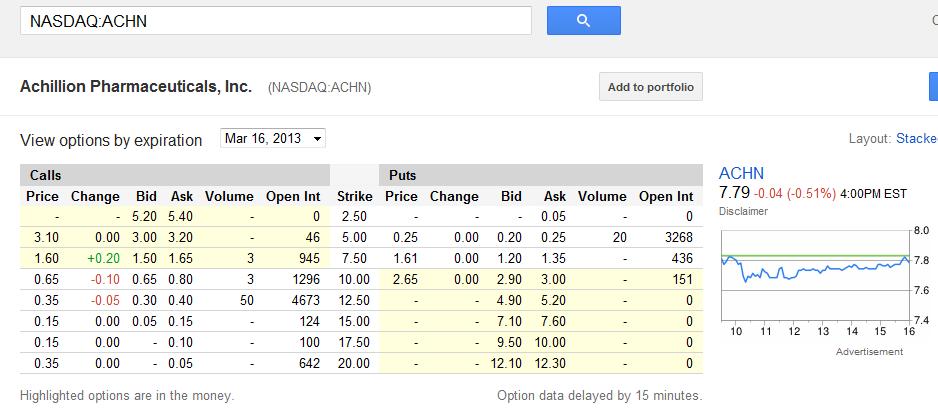
Task: Click call price 3.10 cell
Action: [x=46, y=238]
